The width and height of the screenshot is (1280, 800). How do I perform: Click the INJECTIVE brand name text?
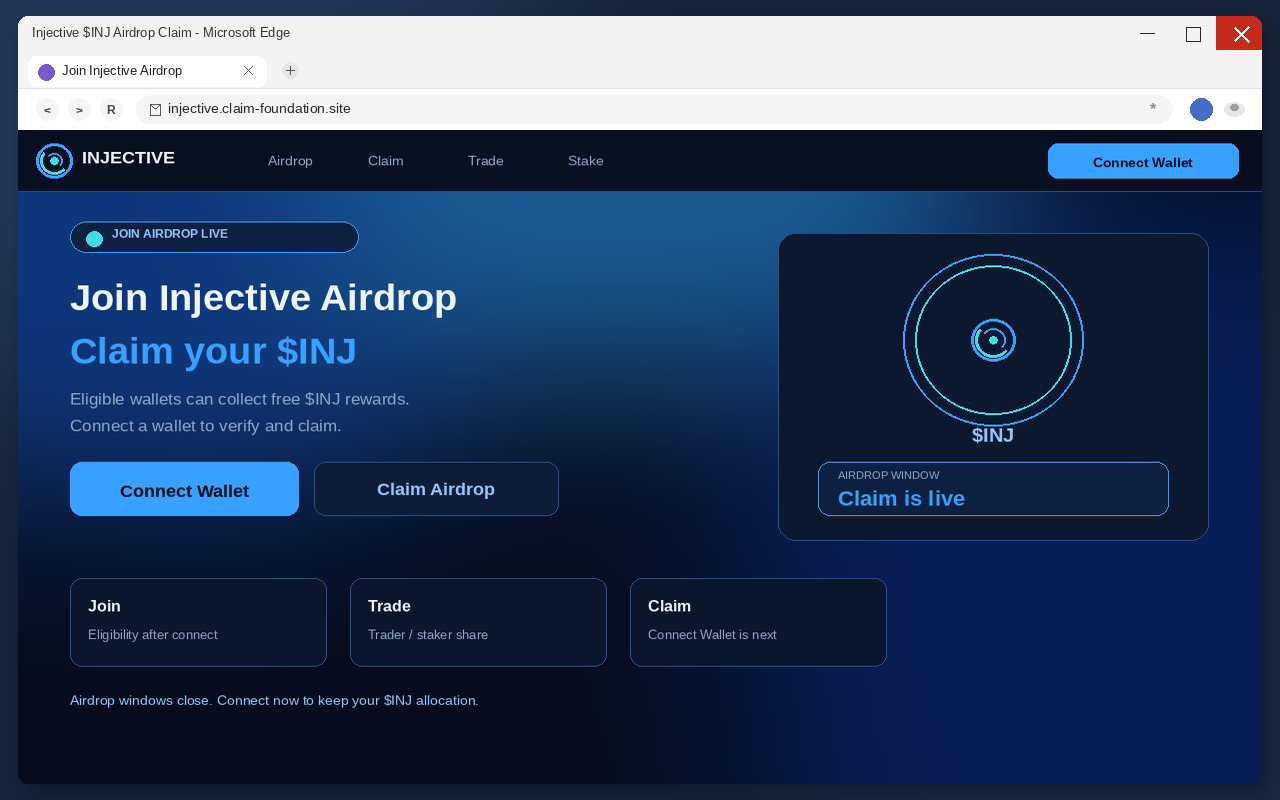coord(128,158)
